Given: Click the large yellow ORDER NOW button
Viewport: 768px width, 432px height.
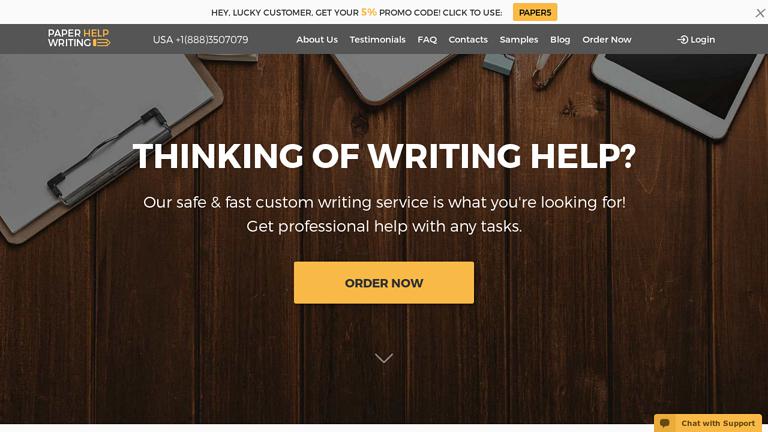Looking at the screenshot, I should click(384, 283).
